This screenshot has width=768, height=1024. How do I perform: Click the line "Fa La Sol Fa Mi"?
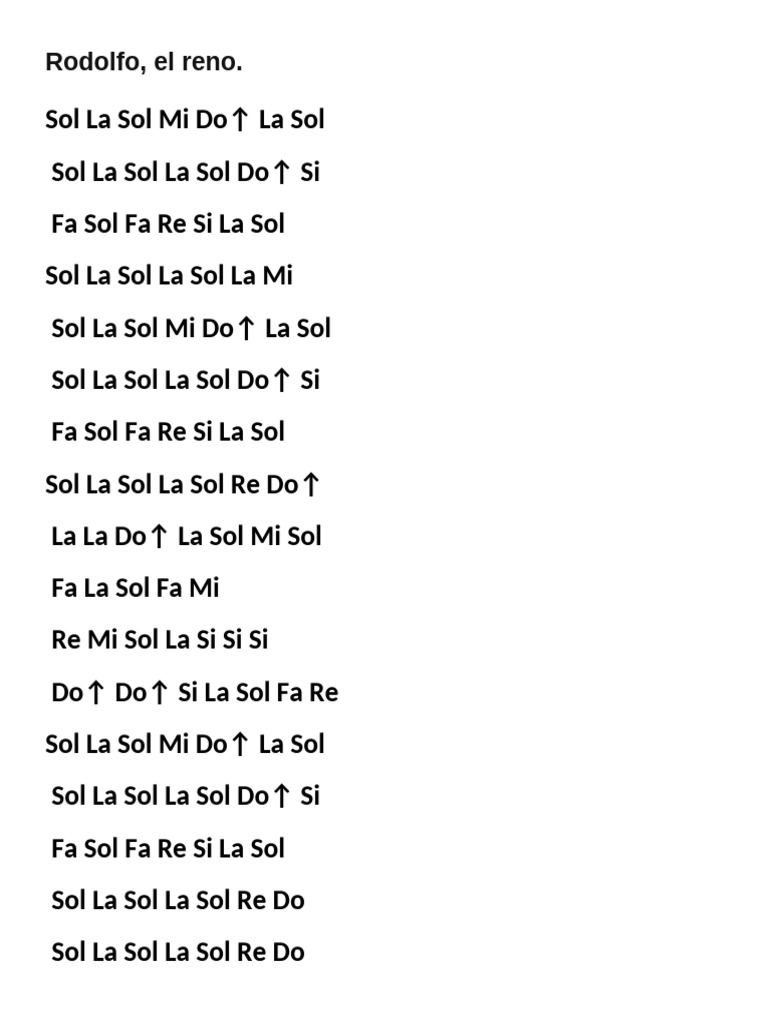coord(135,588)
